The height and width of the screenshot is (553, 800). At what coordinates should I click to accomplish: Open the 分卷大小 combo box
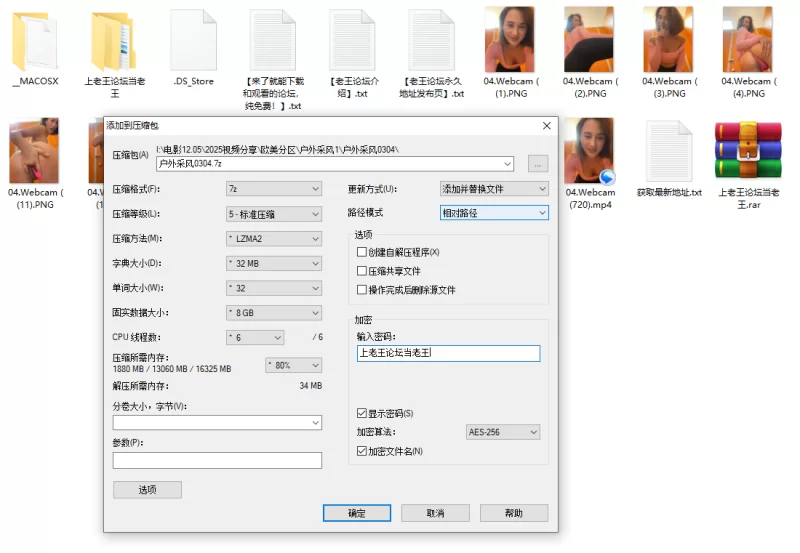[x=217, y=422]
